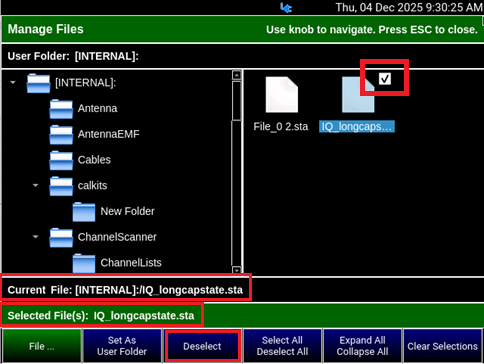Select the ChannelScanner folder icon
The image size is (484, 364).
61,237
